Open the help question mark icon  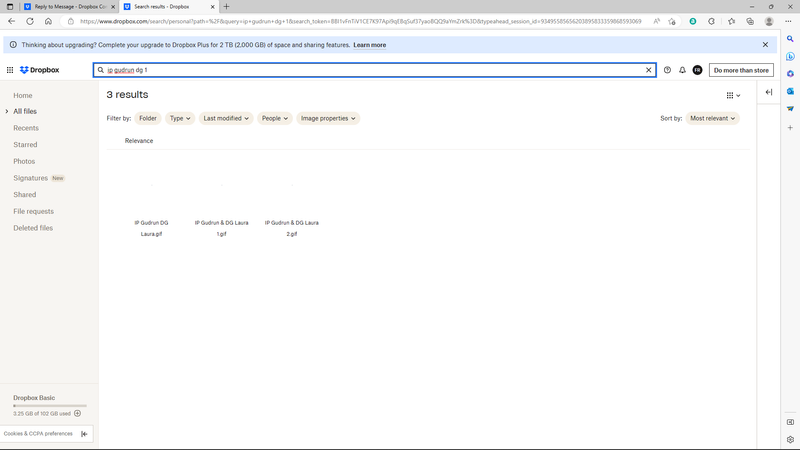point(667,70)
